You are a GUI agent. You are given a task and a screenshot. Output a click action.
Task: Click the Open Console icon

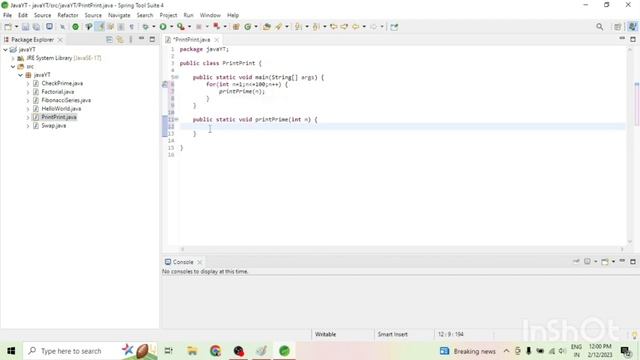(x=605, y=262)
